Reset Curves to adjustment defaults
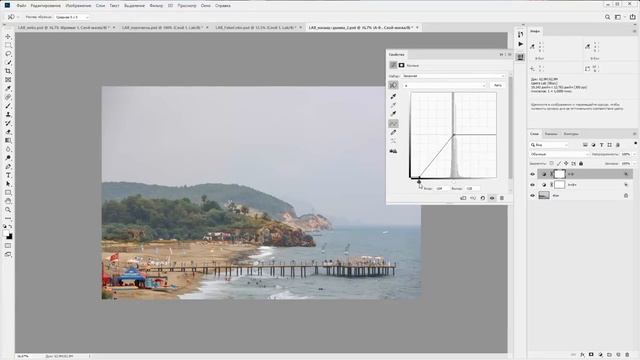The image size is (640, 360). click(x=482, y=198)
